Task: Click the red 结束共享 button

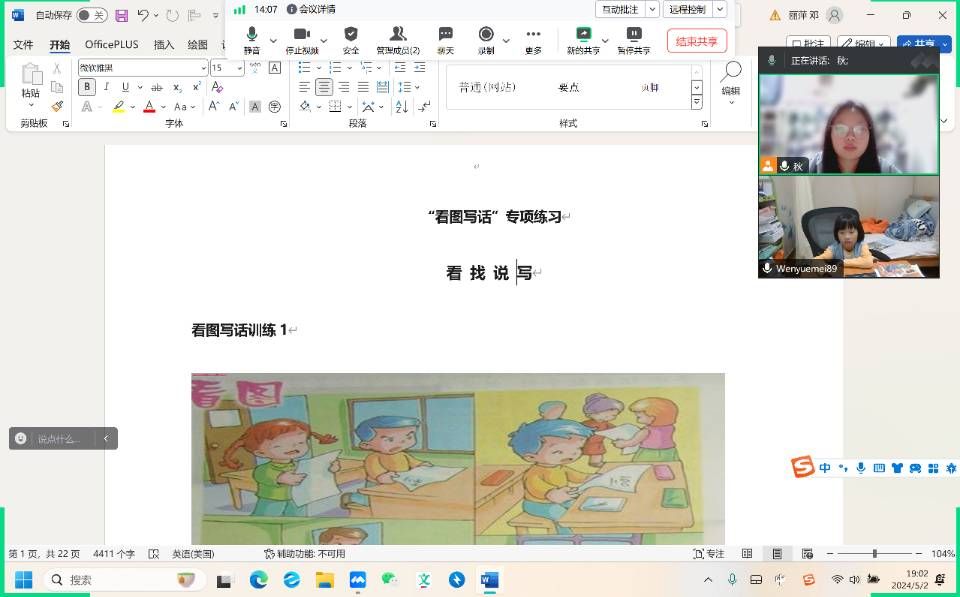Action: (x=696, y=41)
